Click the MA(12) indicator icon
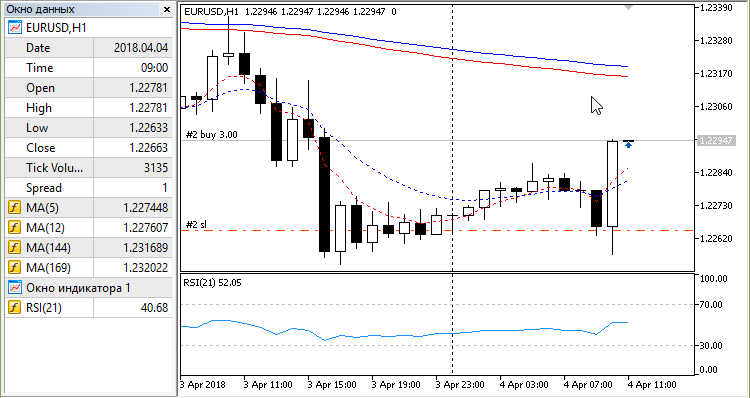The image size is (750, 398). (x=15, y=228)
